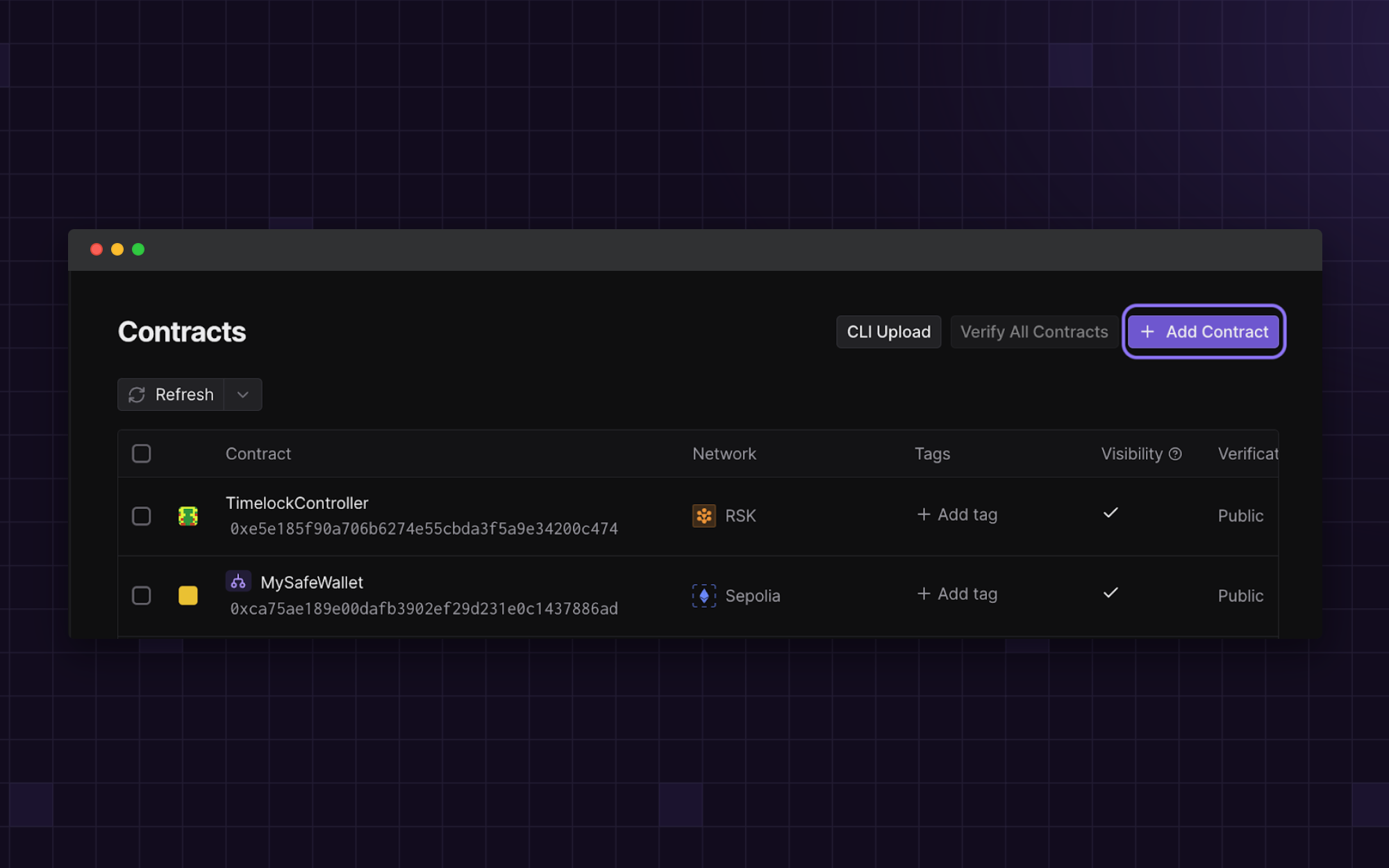This screenshot has height=868, width=1389.
Task: Click the purple Safe wallet icon beside MySafeWallet
Action: pyautogui.click(x=238, y=581)
